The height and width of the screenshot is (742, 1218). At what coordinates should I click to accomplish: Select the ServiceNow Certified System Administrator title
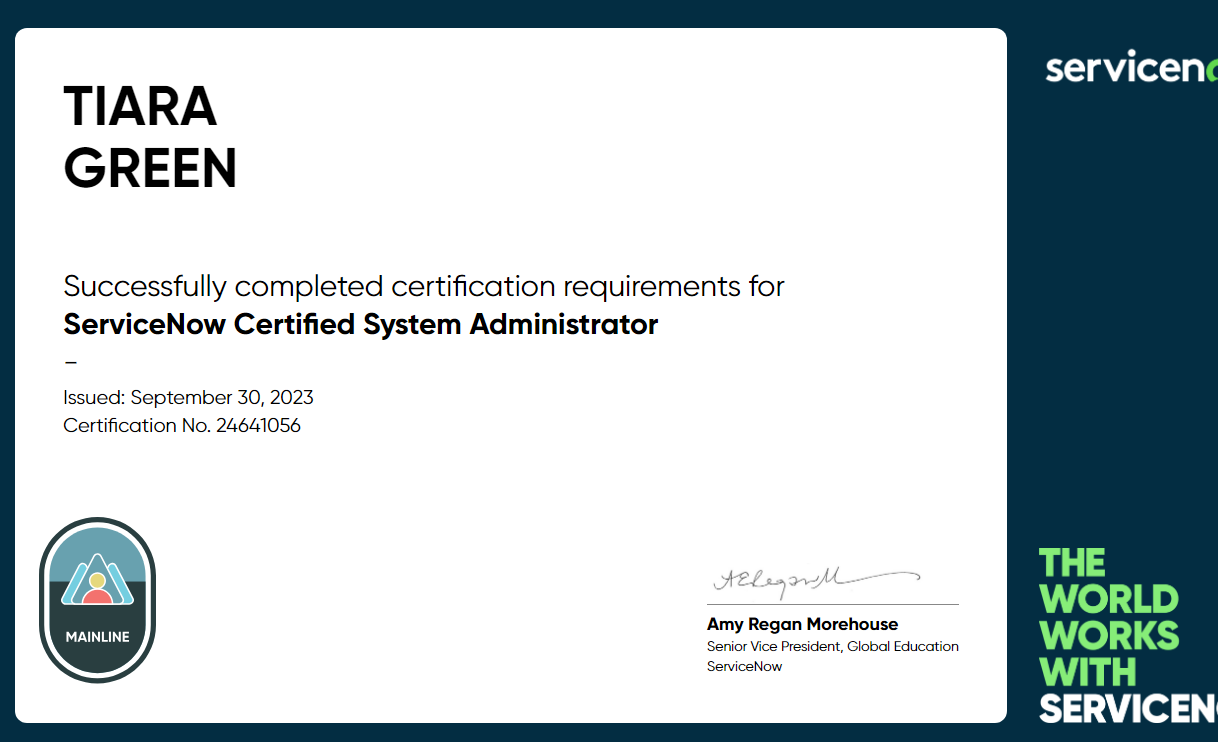361,324
